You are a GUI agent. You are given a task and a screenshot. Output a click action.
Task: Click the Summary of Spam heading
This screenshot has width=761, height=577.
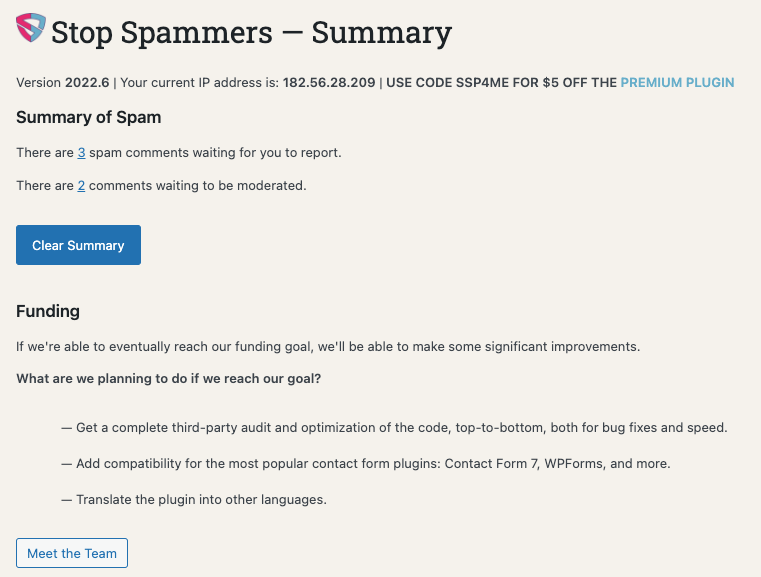[88, 117]
